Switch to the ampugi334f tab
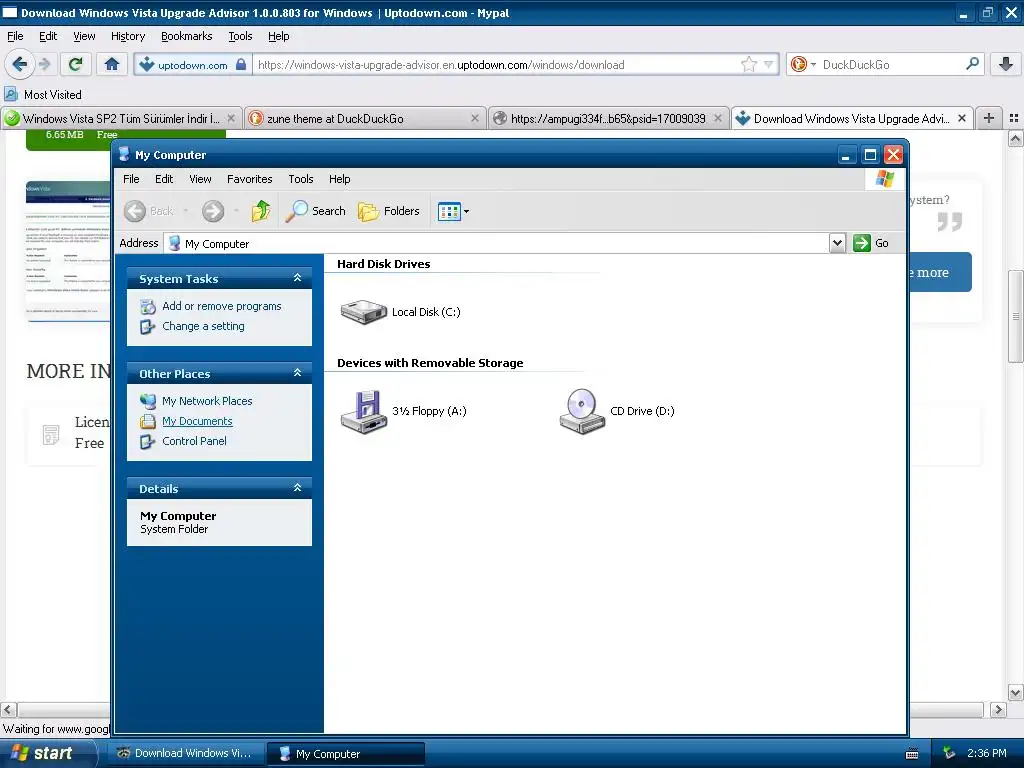The width and height of the screenshot is (1024, 768). coord(609,118)
